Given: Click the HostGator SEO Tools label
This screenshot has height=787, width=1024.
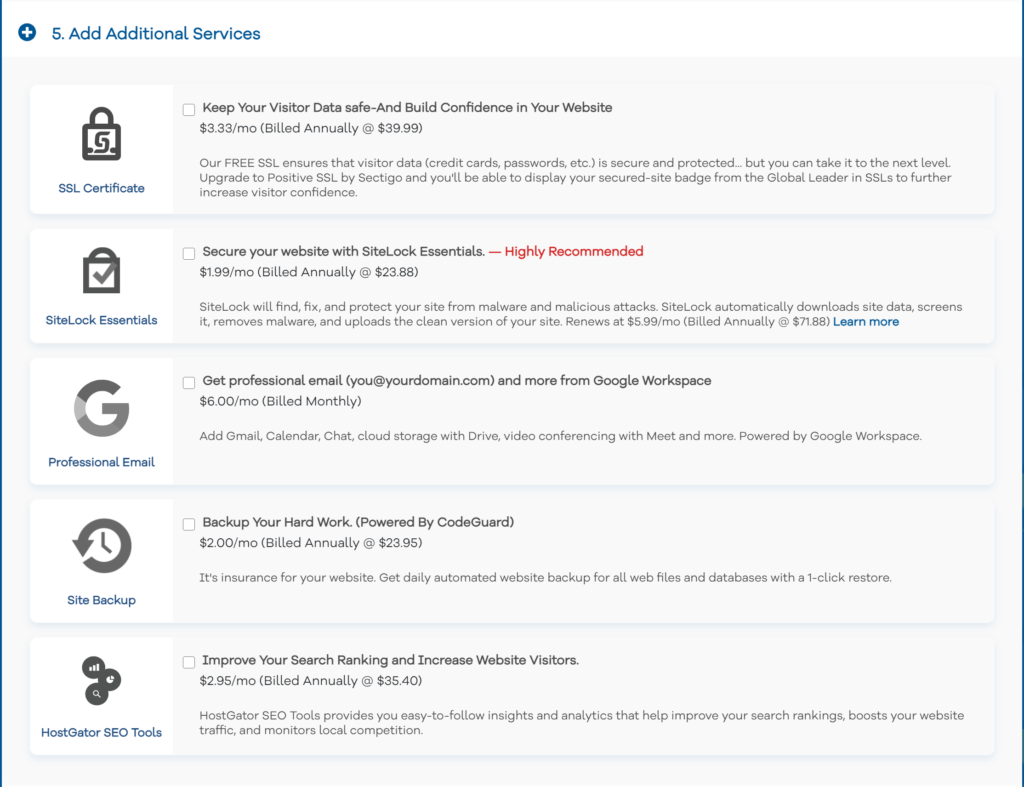Looking at the screenshot, I should tap(101, 732).
